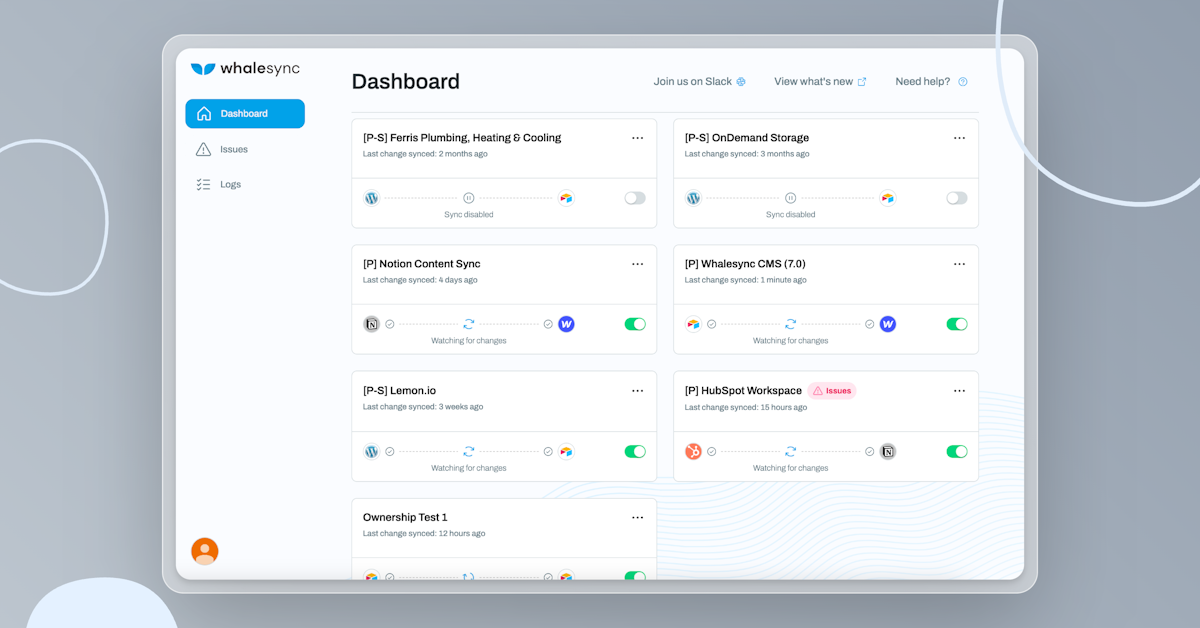Image resolution: width=1200 pixels, height=628 pixels.
Task: Click the Need help question icon
Action: [x=963, y=82]
